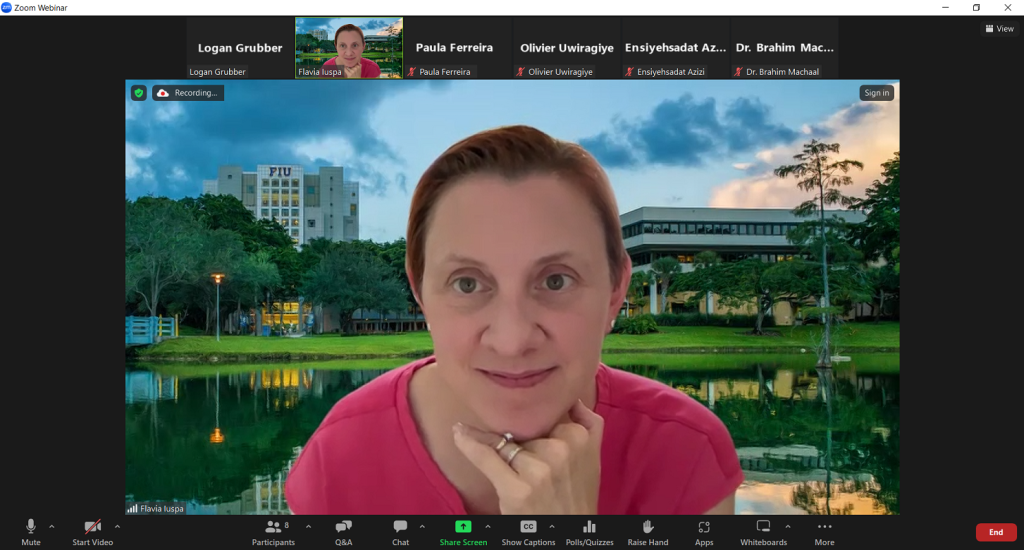Click the green Share Screen icon
The width and height of the screenshot is (1024, 550).
463,526
